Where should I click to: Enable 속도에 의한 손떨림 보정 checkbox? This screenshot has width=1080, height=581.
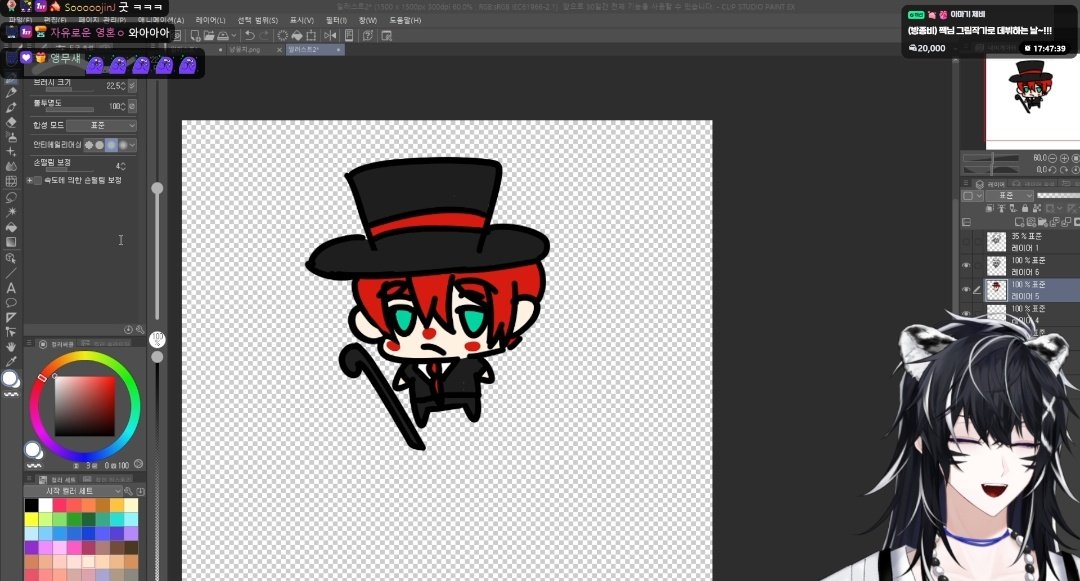click(38, 180)
